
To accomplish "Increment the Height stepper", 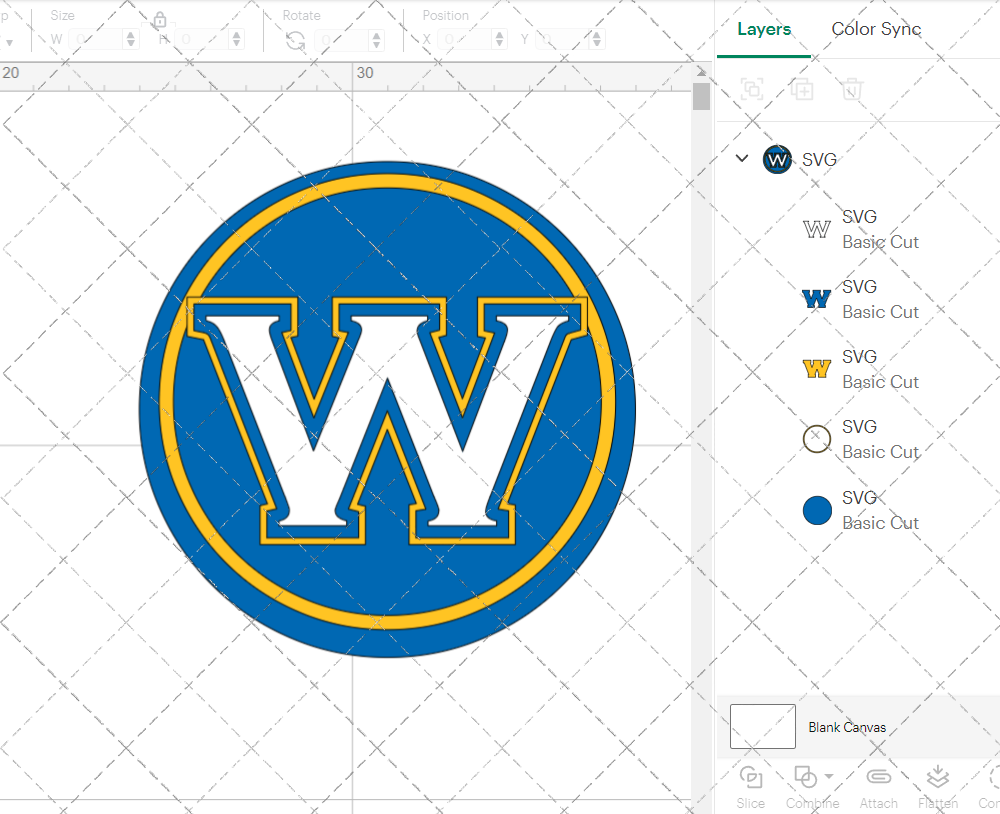I will coord(237,34).
